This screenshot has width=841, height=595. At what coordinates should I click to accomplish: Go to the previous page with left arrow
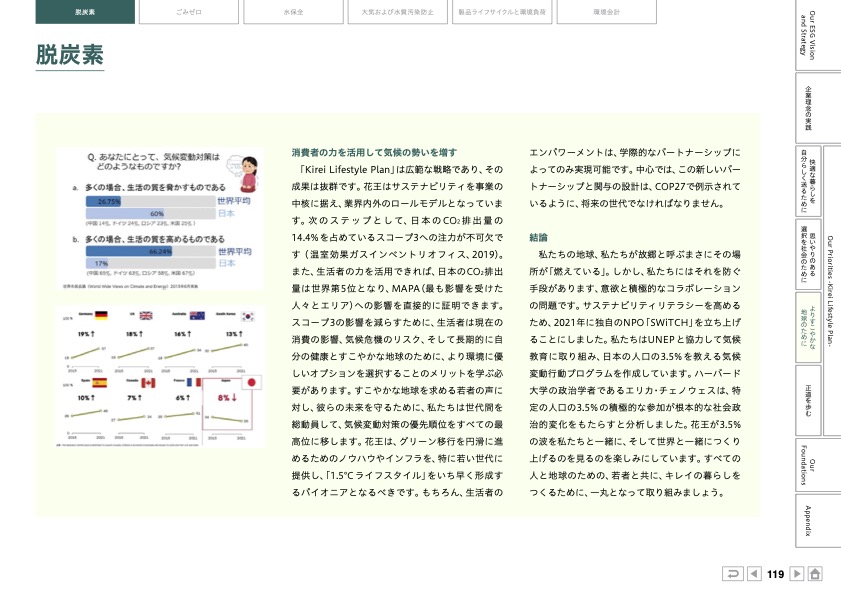tap(754, 574)
